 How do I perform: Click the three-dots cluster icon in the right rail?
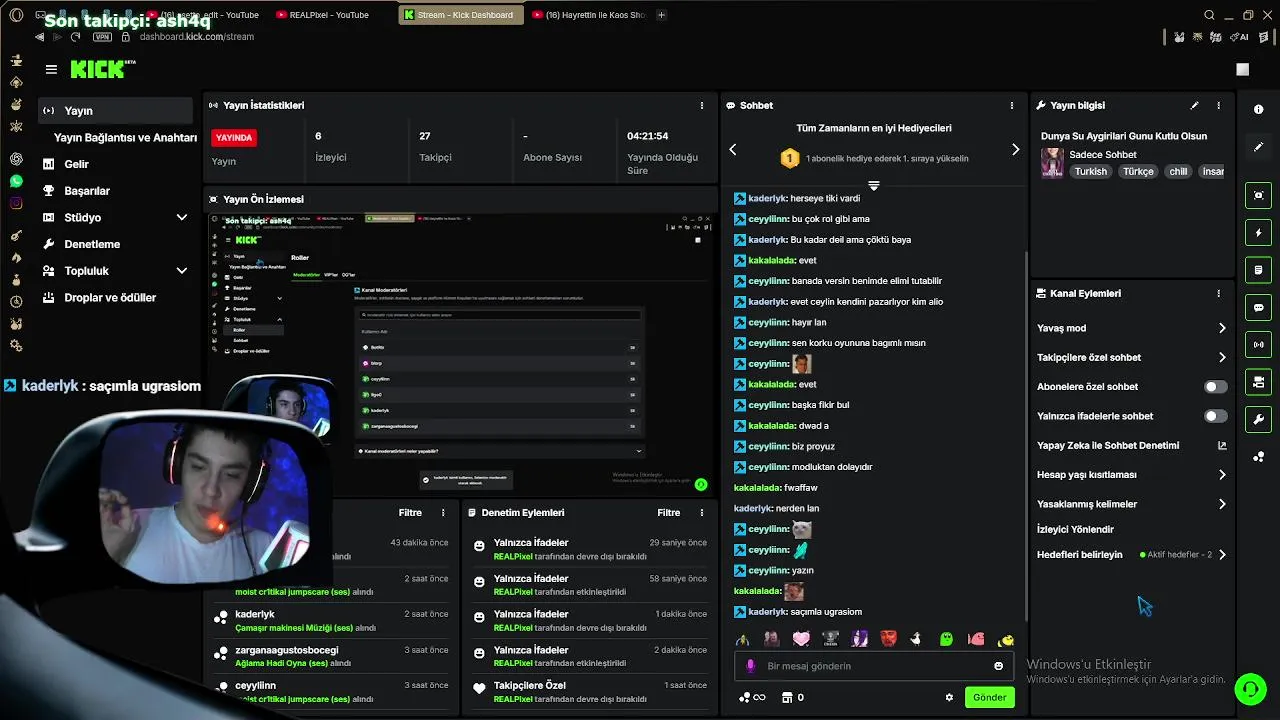tap(1258, 457)
